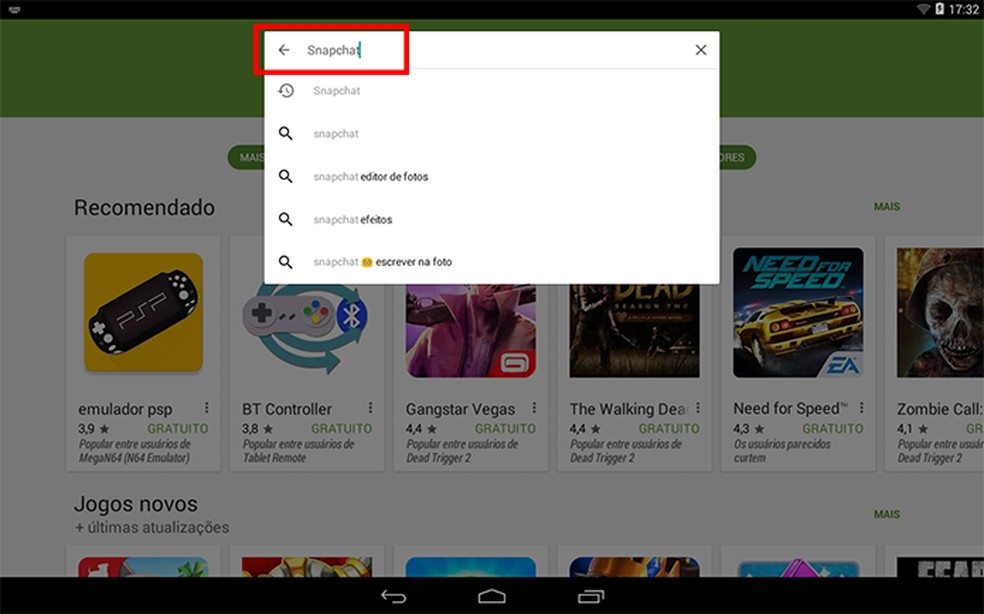Click GRATUITO label under Need for Speed

click(x=833, y=429)
